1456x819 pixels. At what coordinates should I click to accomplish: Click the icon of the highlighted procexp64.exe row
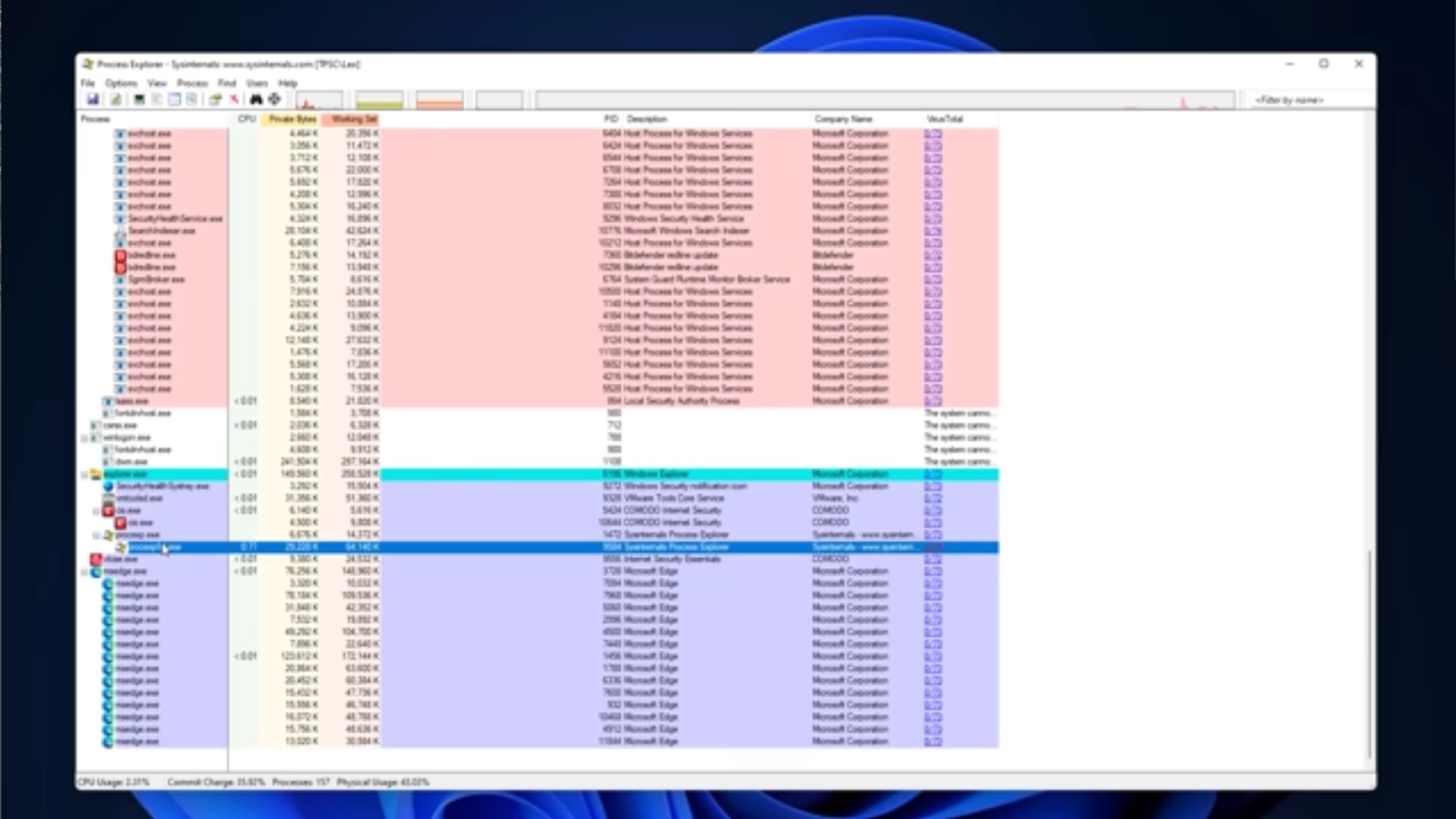click(x=121, y=547)
